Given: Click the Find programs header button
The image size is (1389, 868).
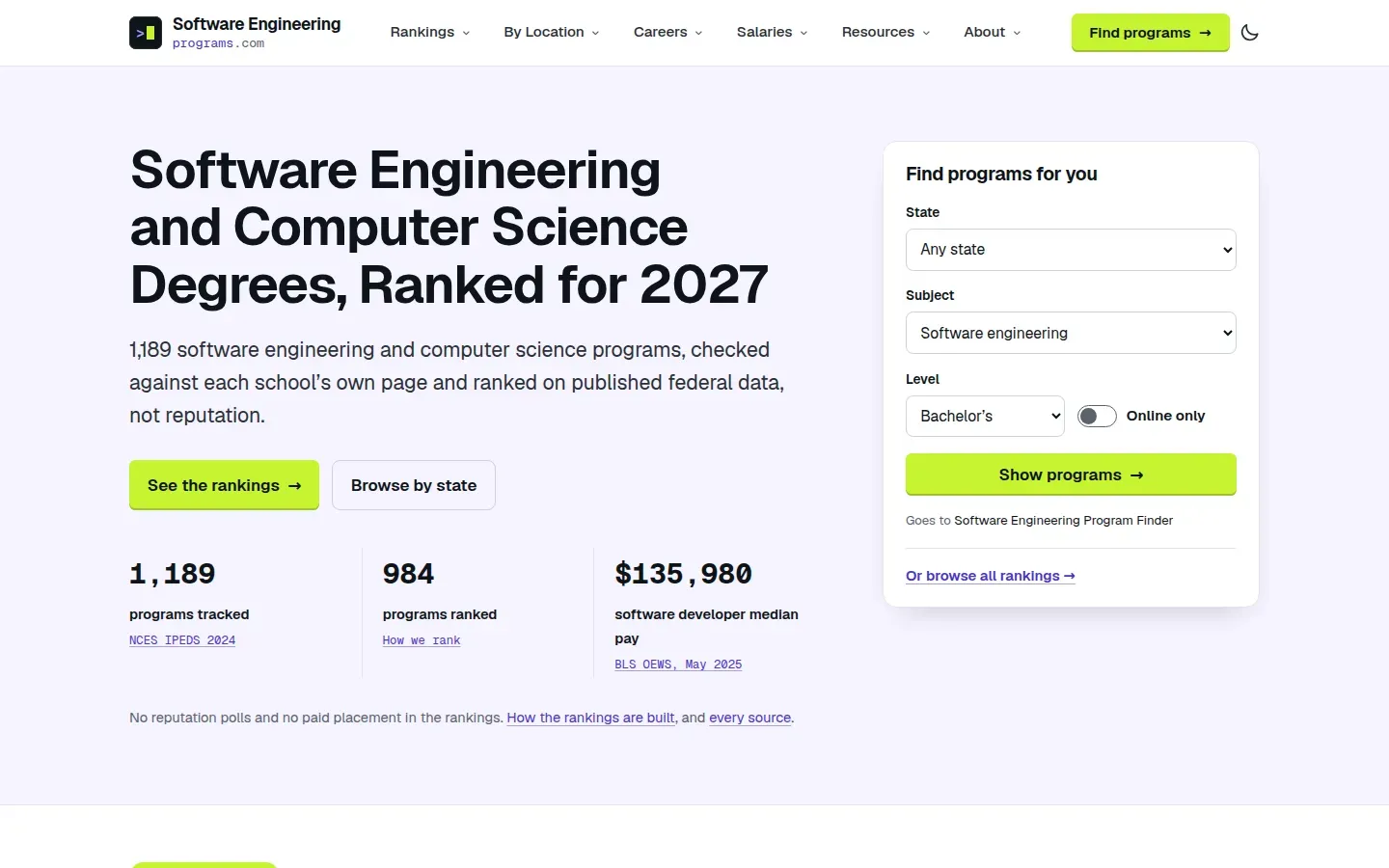Looking at the screenshot, I should pyautogui.click(x=1150, y=33).
